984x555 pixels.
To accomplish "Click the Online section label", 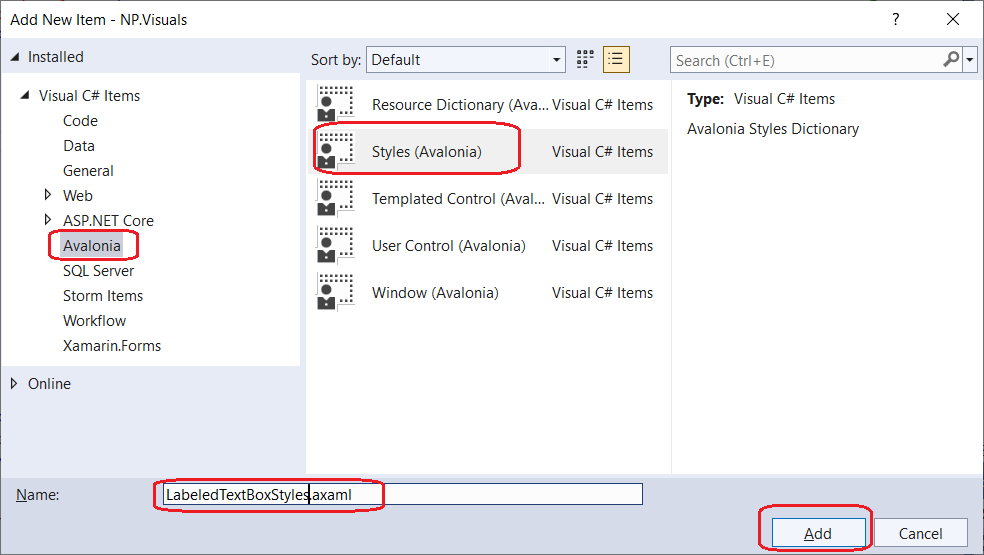I will click(x=49, y=384).
